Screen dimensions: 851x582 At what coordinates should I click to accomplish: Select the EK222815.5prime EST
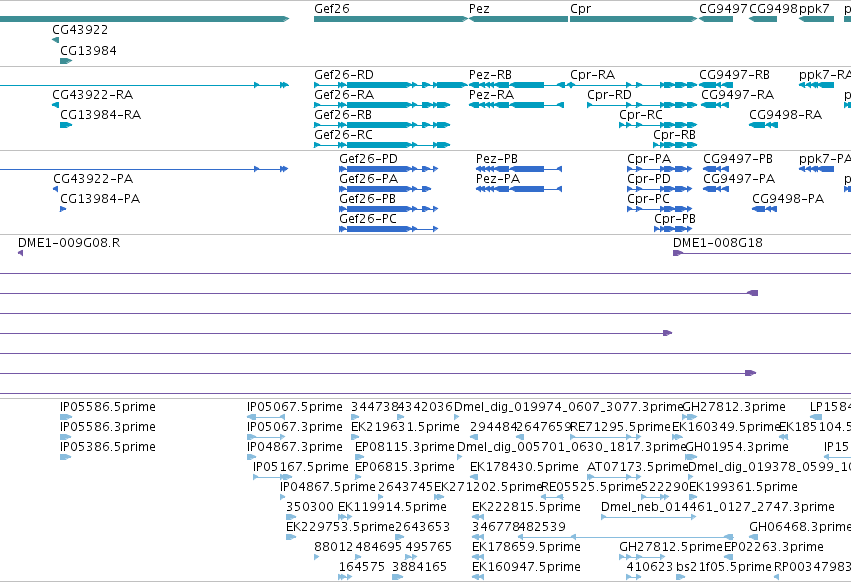click(x=478, y=517)
